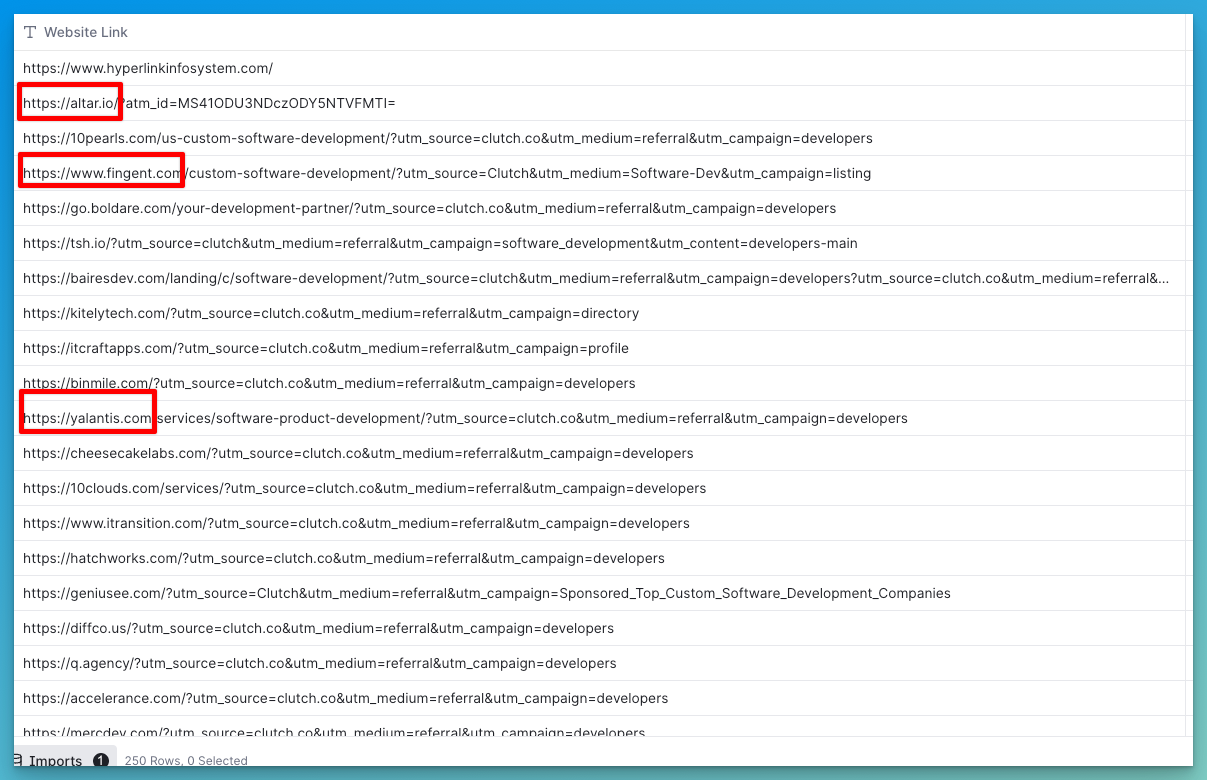The image size is (1207, 780).
Task: Select the itcraftapps.com link cell
Action: (x=599, y=348)
